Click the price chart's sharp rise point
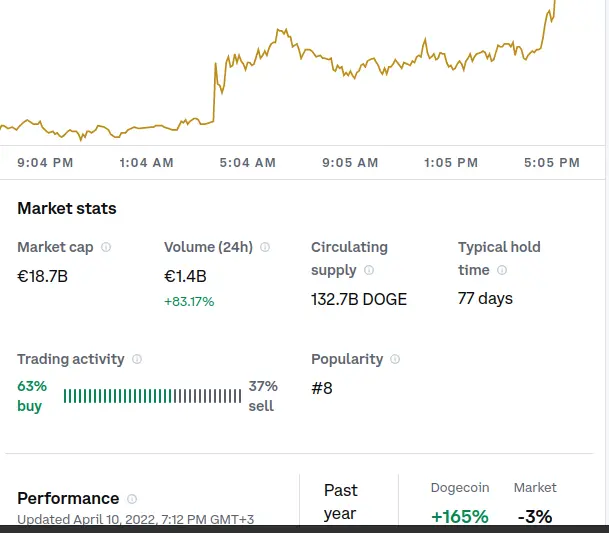Image resolution: width=609 pixels, height=533 pixels. point(214,91)
